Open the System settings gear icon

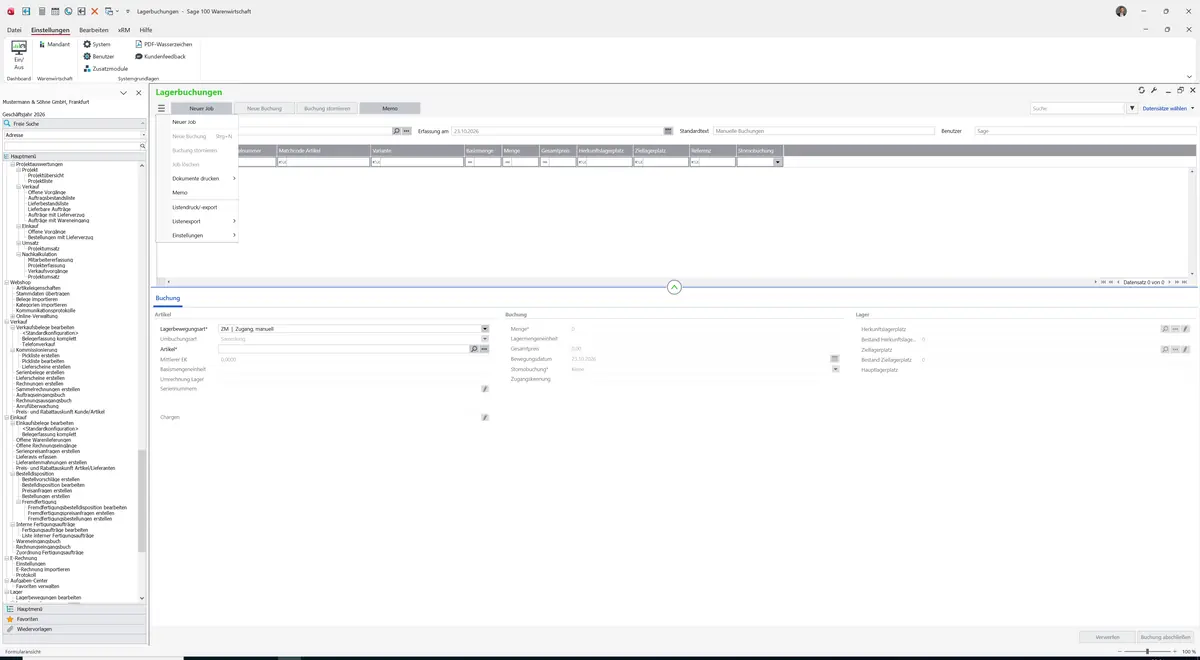[87, 44]
